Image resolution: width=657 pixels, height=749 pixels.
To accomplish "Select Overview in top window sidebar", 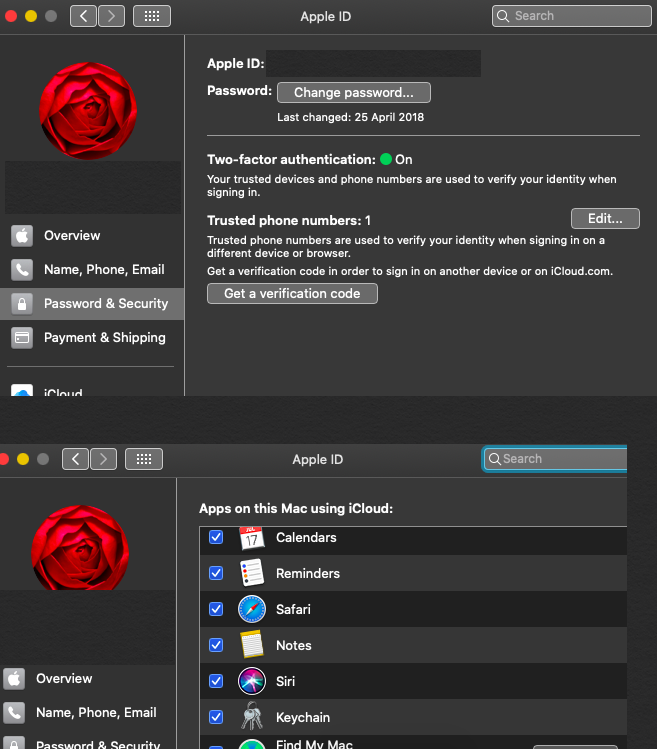I will tap(92, 235).
